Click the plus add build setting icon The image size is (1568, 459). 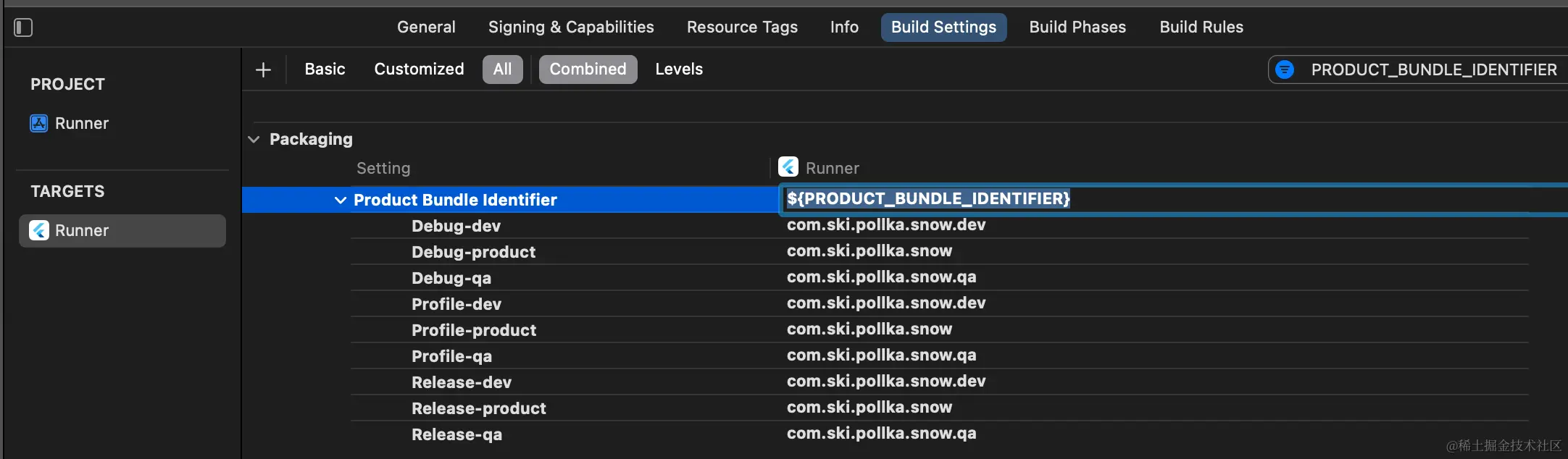264,70
